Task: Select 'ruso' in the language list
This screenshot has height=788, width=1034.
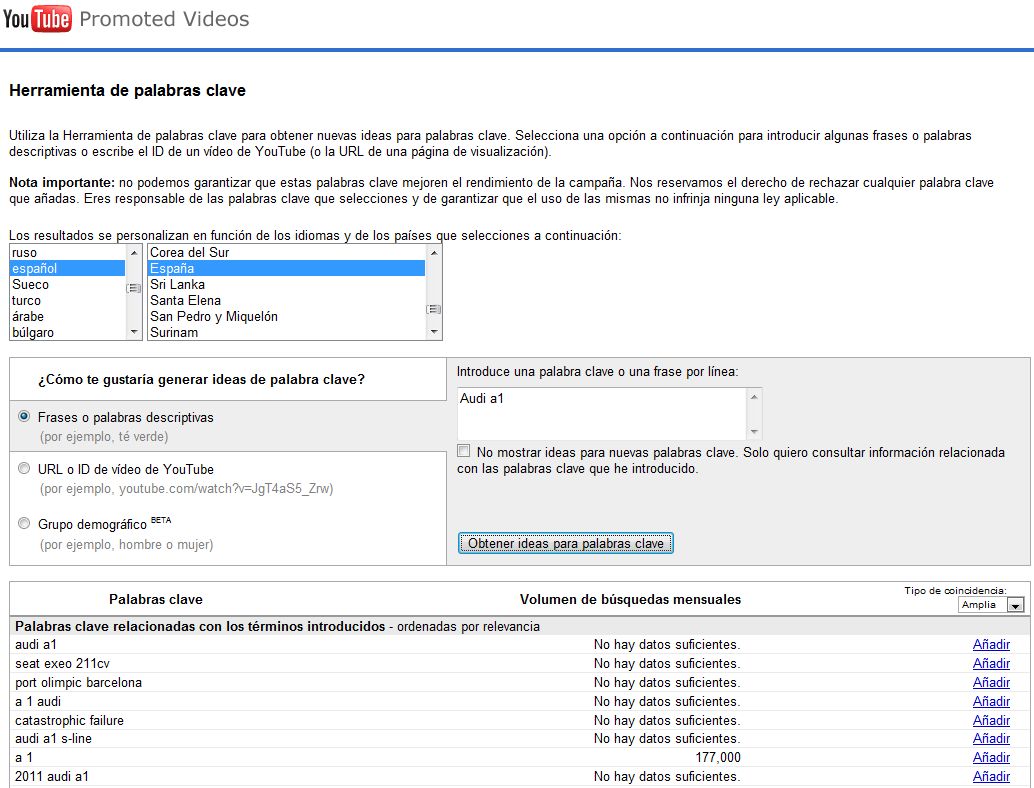Action: (x=67, y=253)
